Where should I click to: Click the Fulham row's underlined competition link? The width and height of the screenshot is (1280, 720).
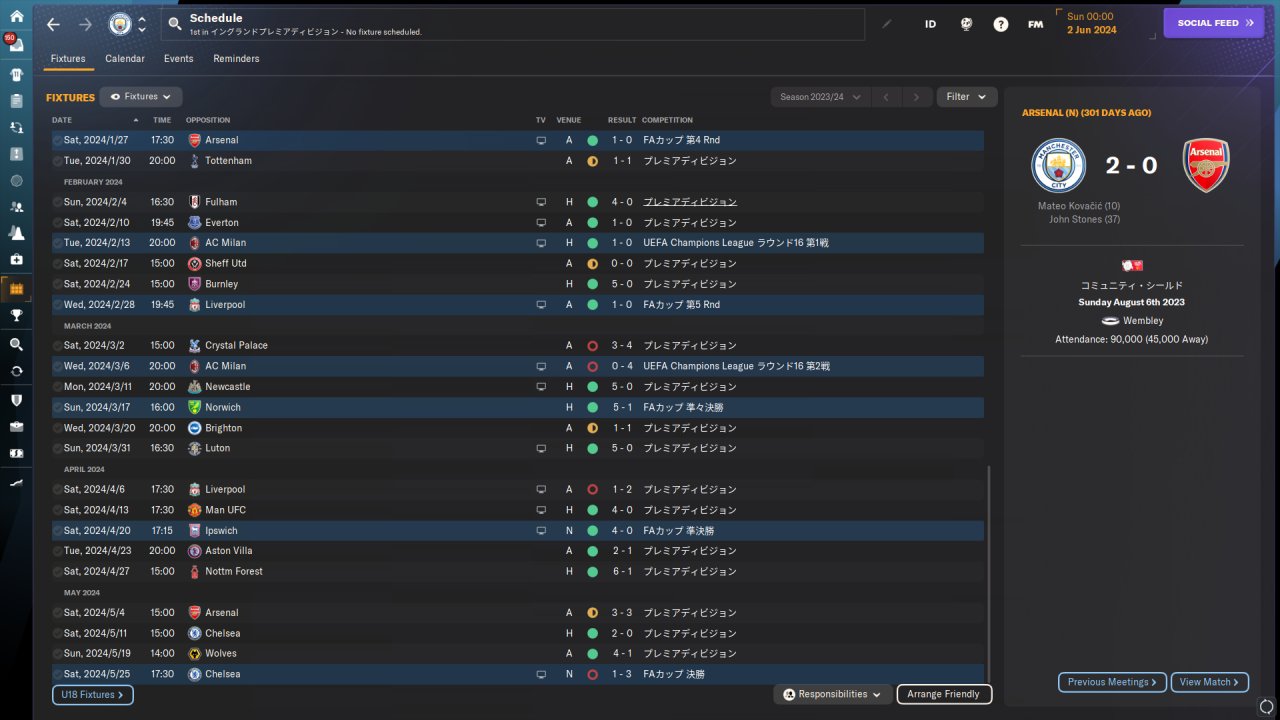coord(690,202)
